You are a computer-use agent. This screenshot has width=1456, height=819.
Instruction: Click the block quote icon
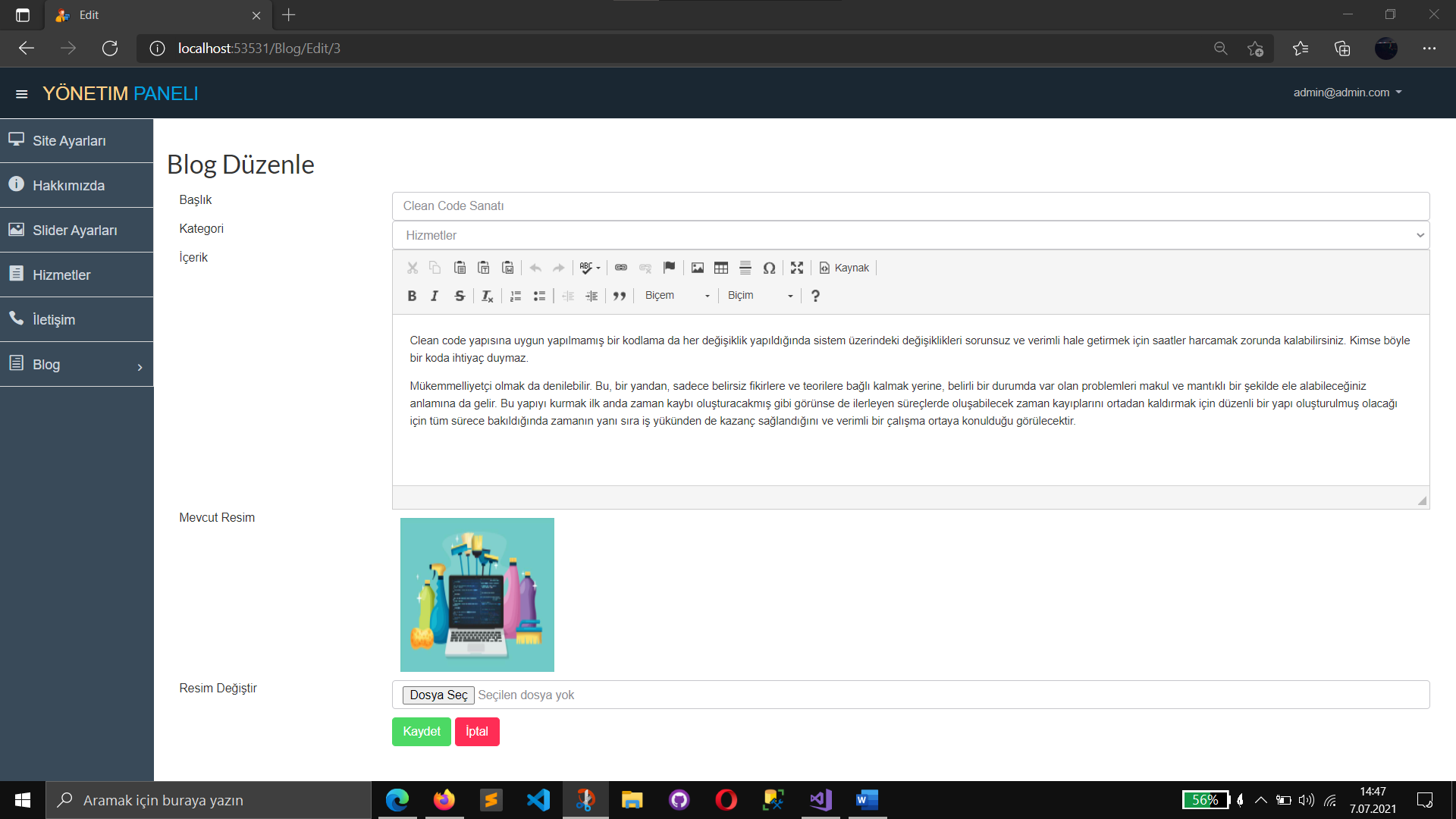coord(620,296)
